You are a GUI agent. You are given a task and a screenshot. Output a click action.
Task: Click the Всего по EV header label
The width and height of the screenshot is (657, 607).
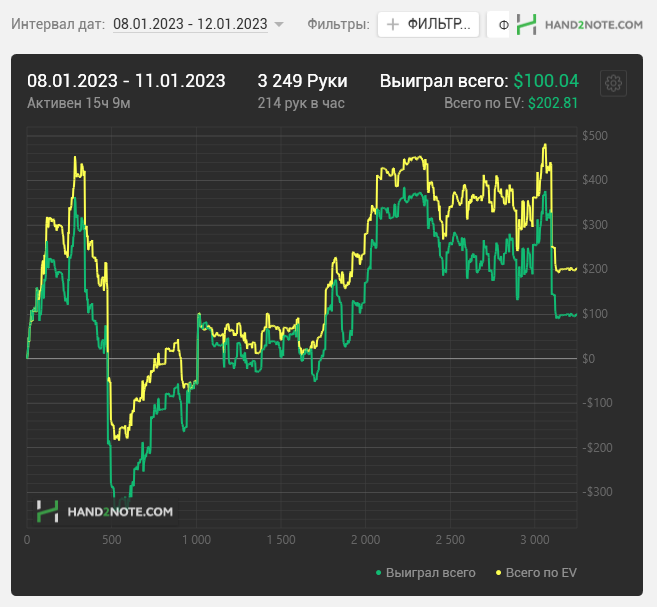484,103
